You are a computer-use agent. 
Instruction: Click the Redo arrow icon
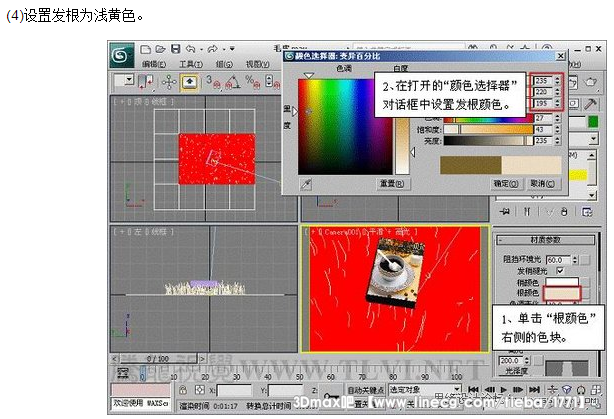[x=213, y=49]
